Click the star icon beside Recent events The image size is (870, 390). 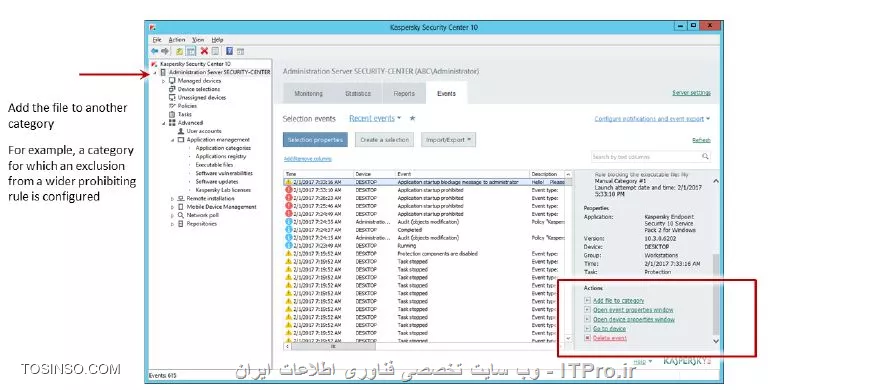pos(412,119)
